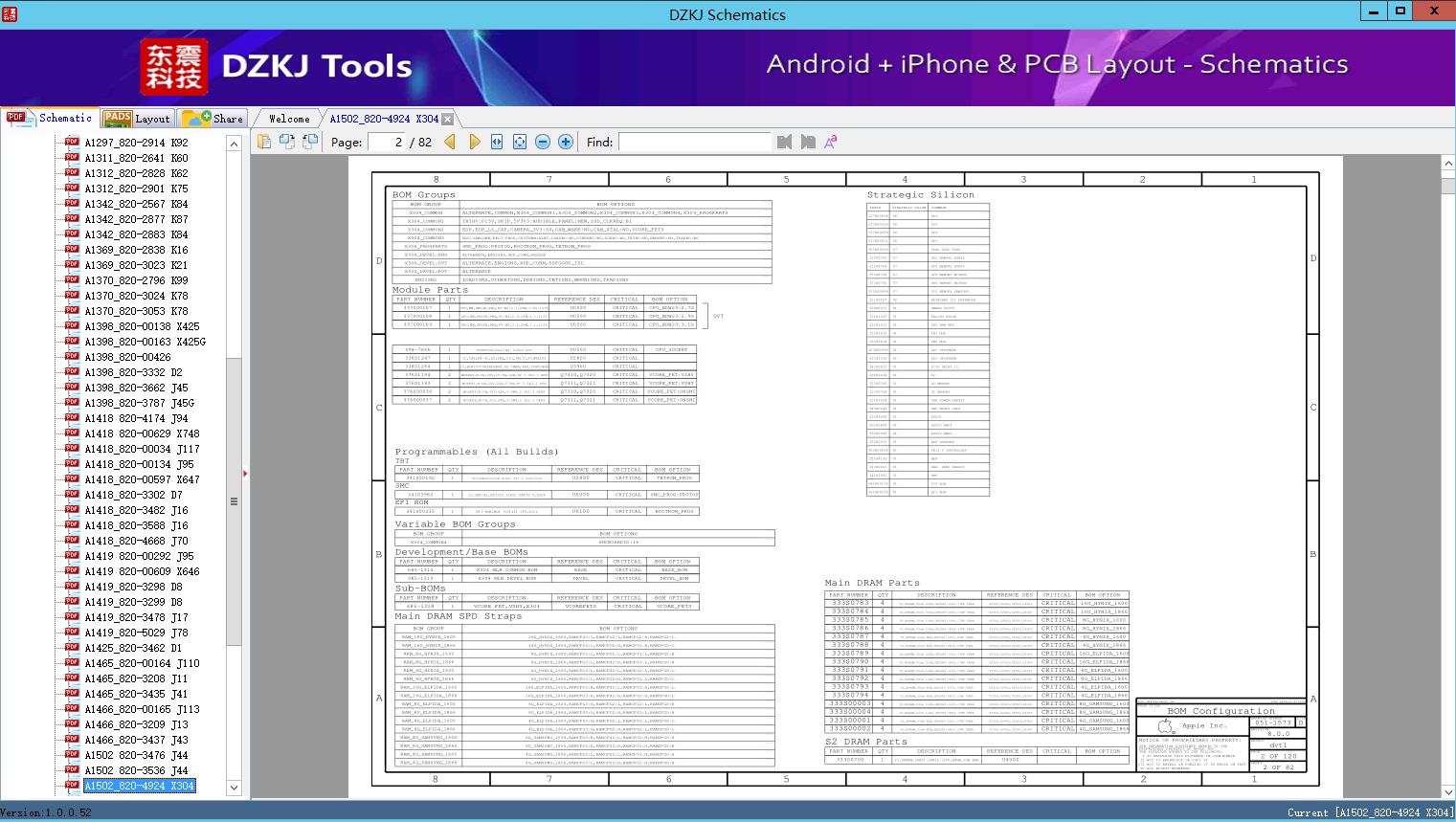The width and height of the screenshot is (1456, 822).
Task: Click the PDF icon beside A1465_820-3435 J41
Action: coord(72,694)
